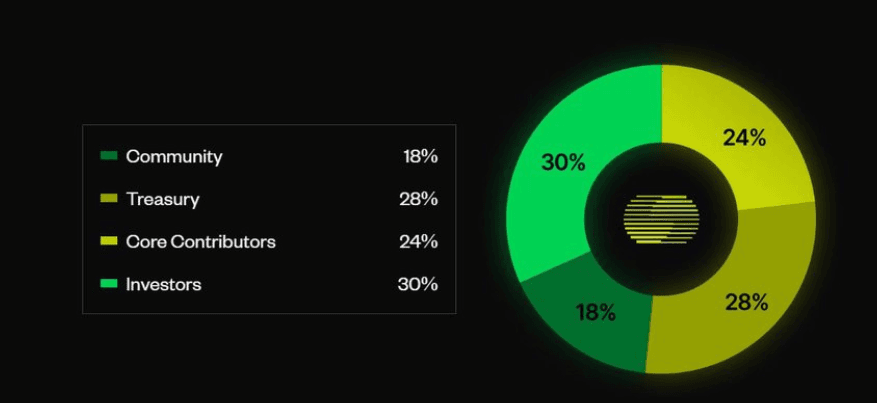The image size is (877, 403).
Task: Click the Treasury olive legend swatch
Action: [109, 198]
